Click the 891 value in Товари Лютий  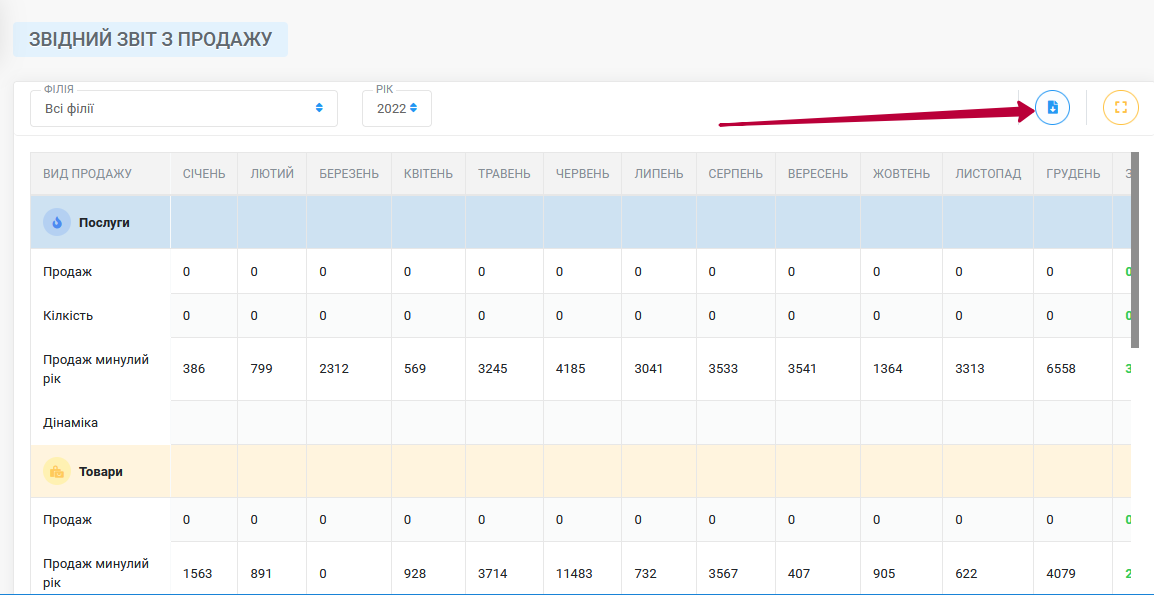tap(261, 573)
